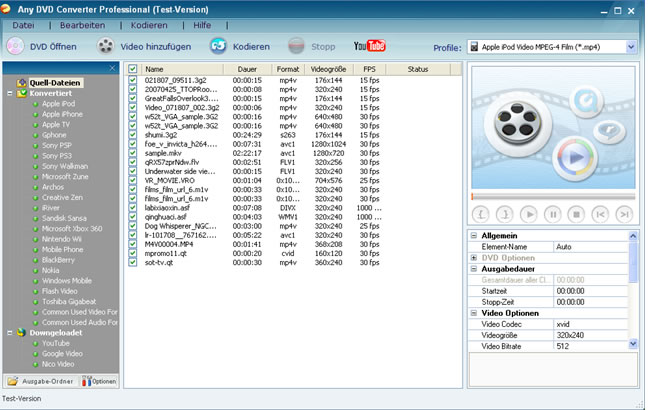Click the Video hinzufügen film reel icon
650x410 pixels.
point(106,46)
